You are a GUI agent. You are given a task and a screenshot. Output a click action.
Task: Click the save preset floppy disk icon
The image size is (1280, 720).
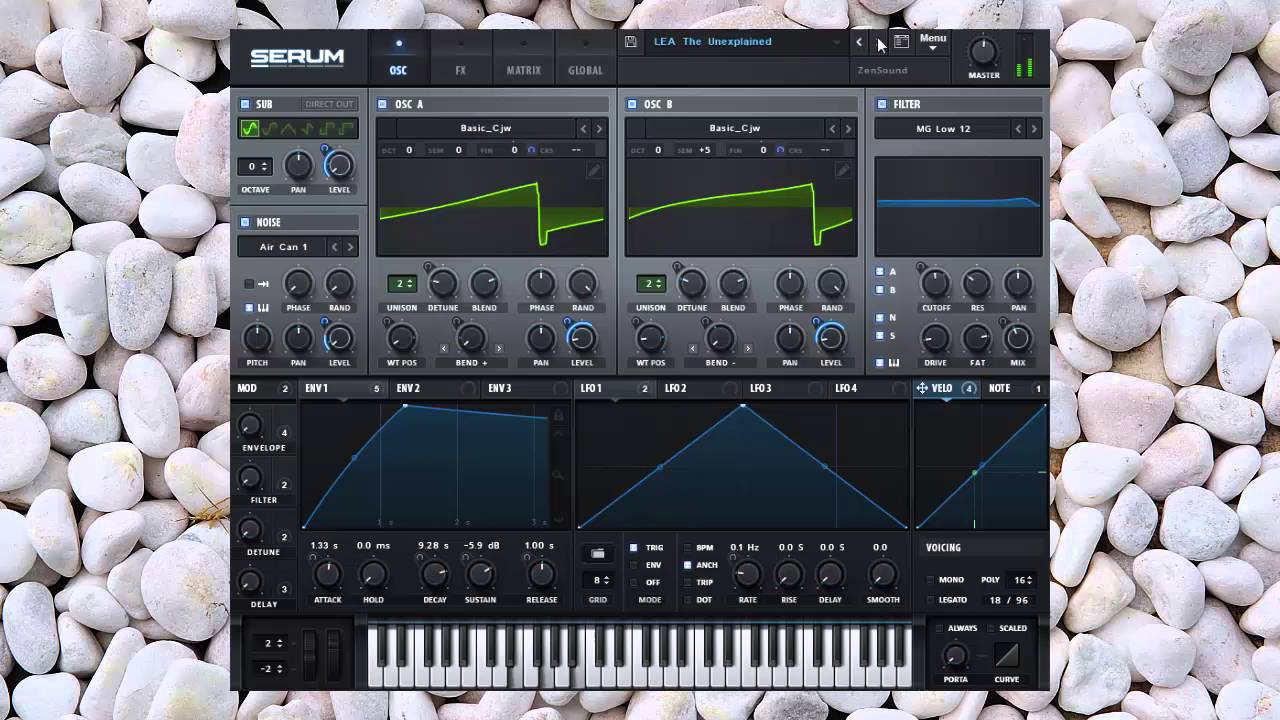tap(630, 42)
